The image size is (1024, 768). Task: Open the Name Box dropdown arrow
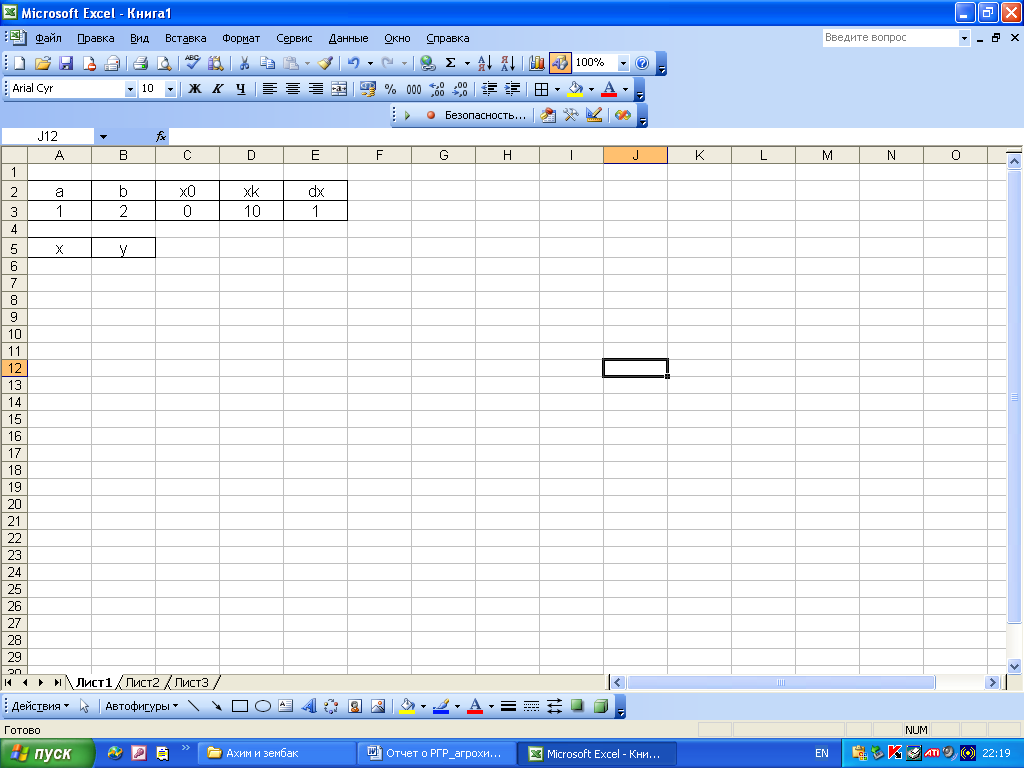click(x=103, y=136)
